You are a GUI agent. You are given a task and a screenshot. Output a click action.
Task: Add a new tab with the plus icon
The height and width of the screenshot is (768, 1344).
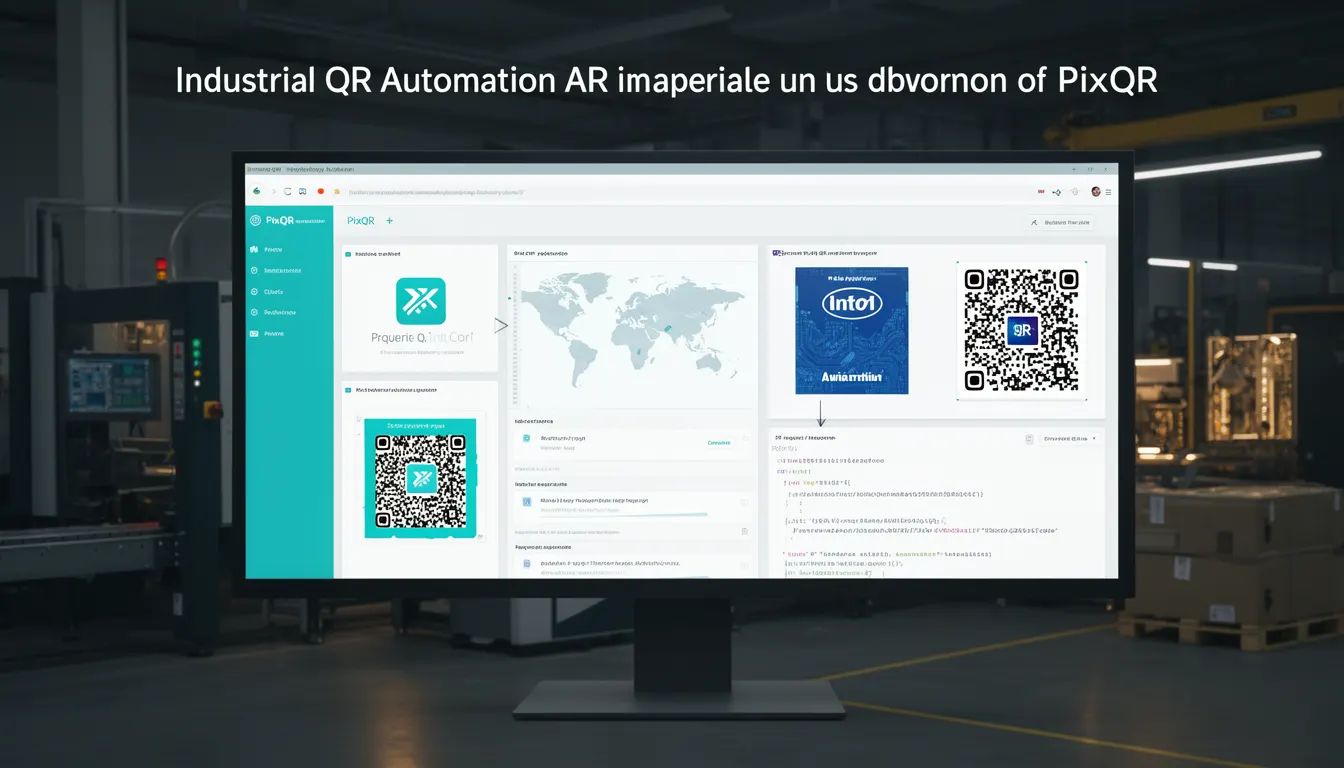pos(389,220)
